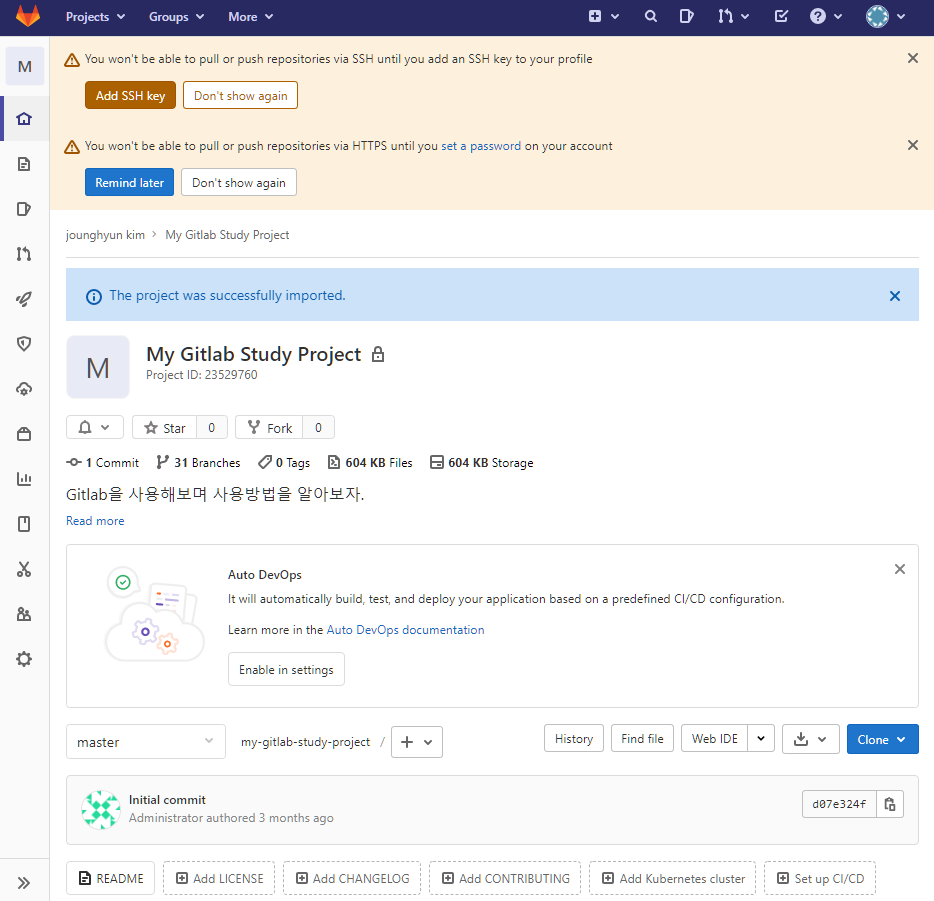
Task: Open the user avatar menu
Action: click(x=885, y=17)
